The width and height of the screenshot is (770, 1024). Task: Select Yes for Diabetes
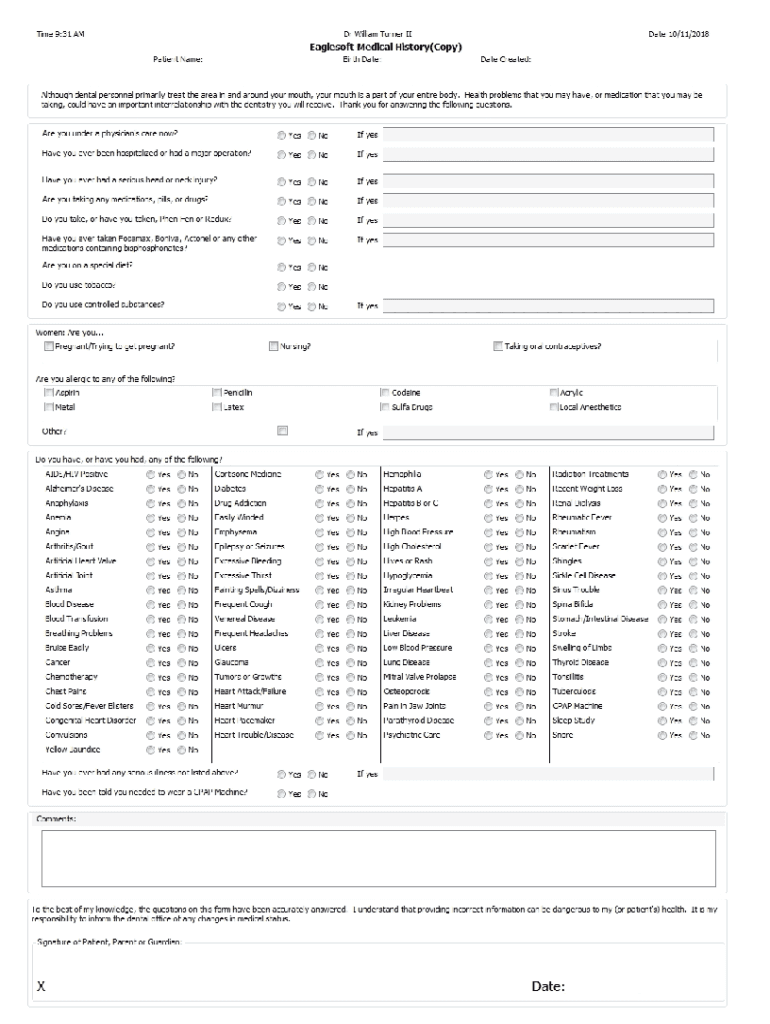(x=319, y=490)
